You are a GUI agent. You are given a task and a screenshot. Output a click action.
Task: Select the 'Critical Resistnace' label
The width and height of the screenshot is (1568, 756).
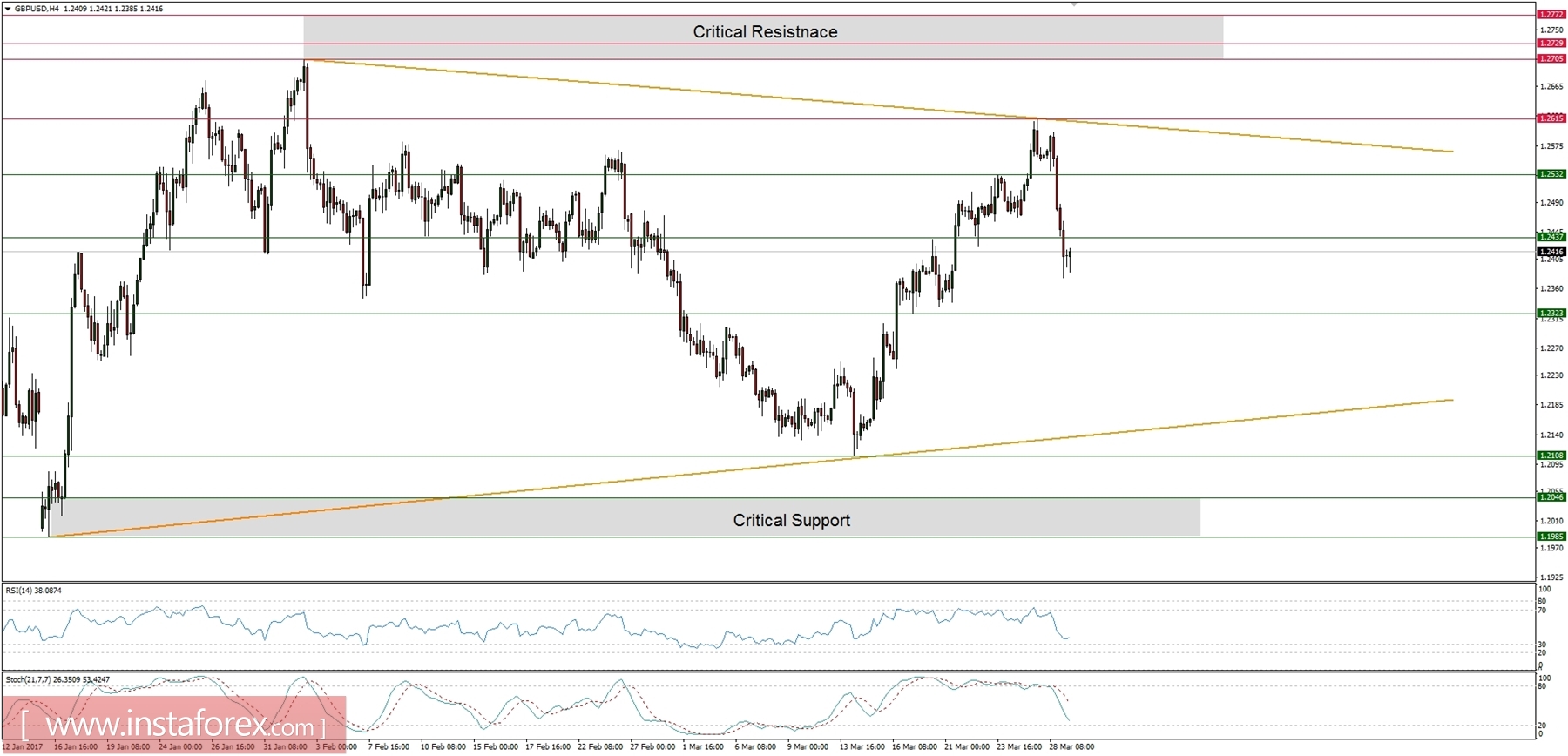[x=765, y=32]
